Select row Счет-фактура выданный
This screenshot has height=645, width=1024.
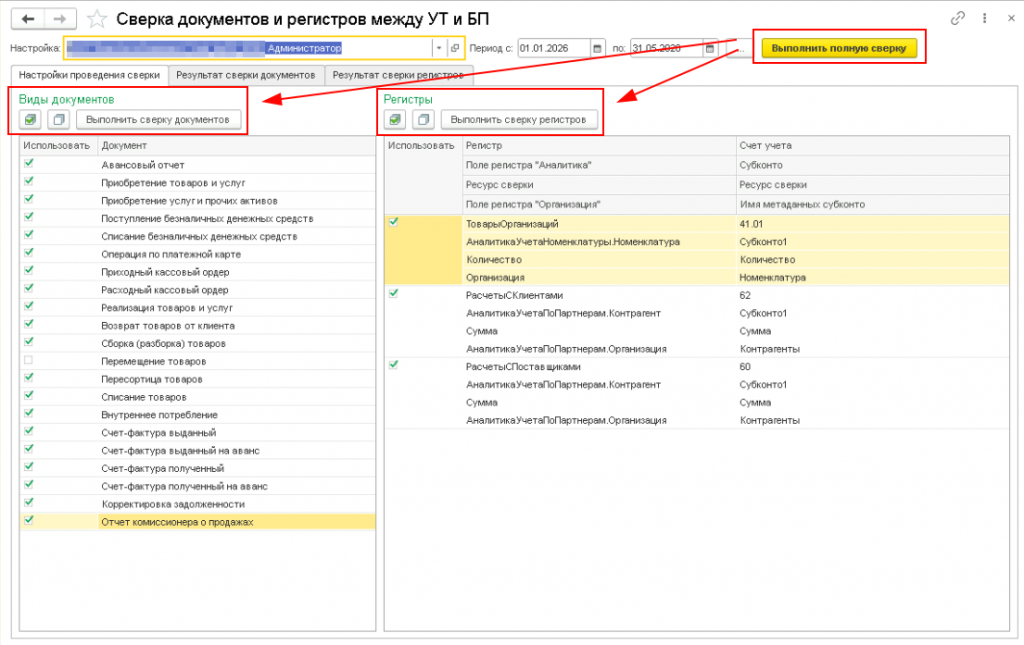pos(197,433)
